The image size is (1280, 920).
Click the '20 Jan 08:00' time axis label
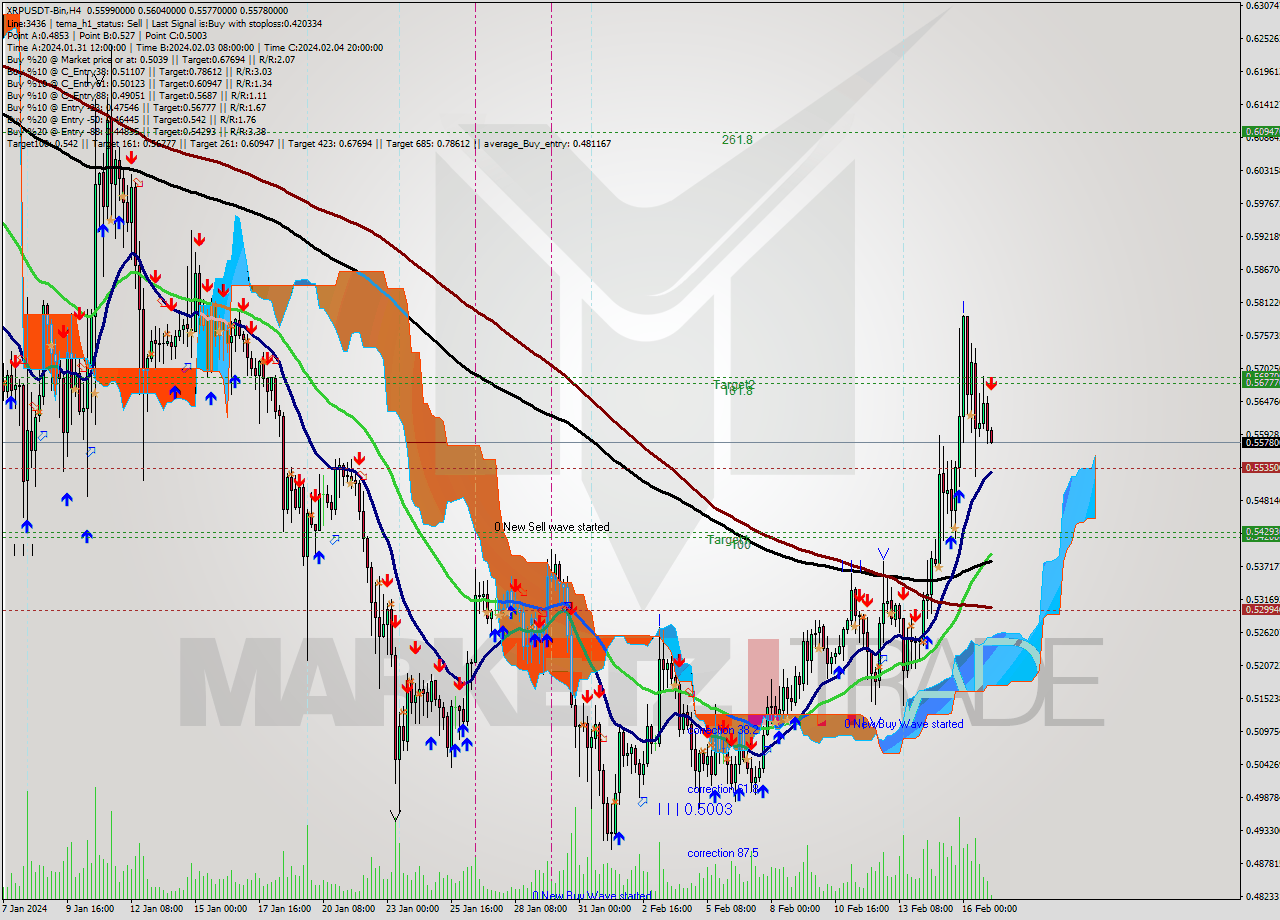click(348, 910)
